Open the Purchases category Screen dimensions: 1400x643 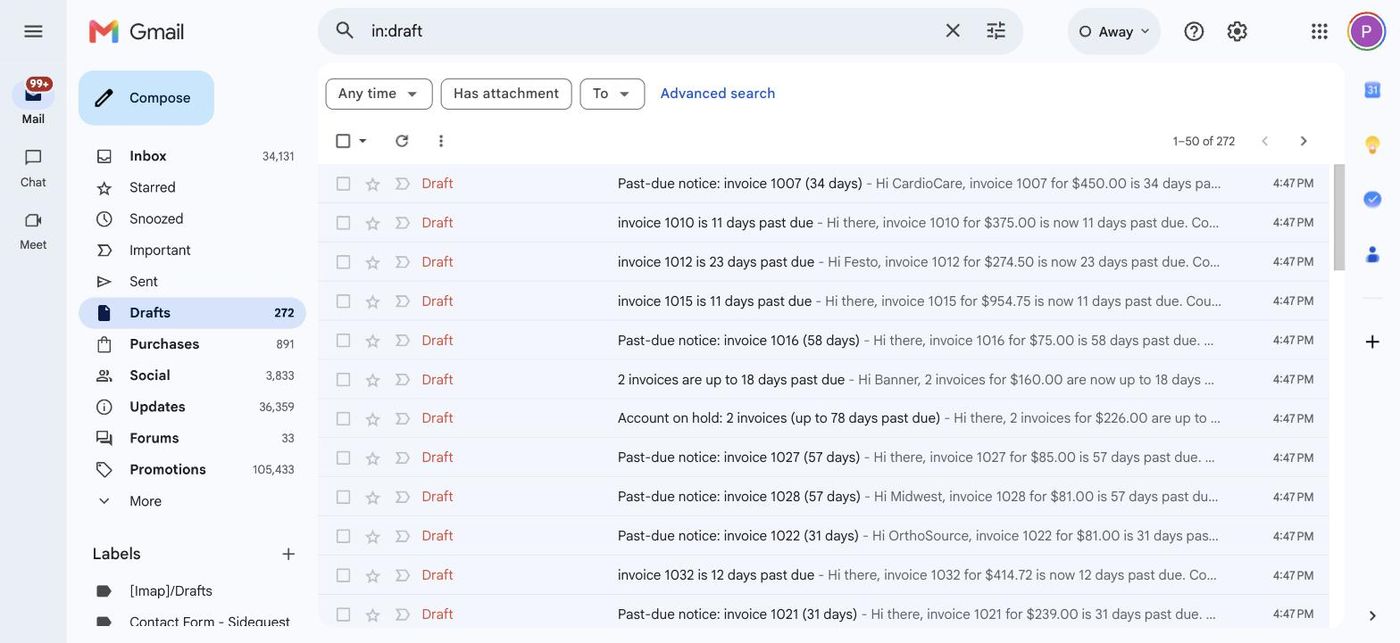pyautogui.click(x=192, y=344)
